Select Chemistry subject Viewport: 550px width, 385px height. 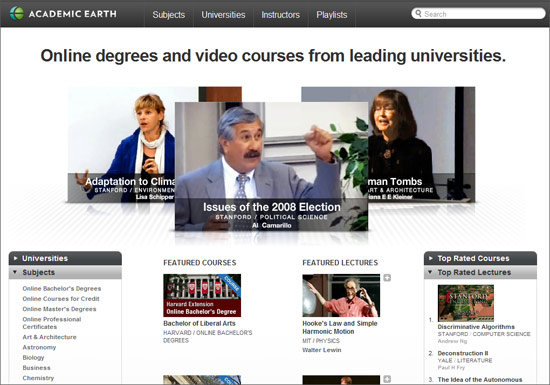tap(38, 378)
